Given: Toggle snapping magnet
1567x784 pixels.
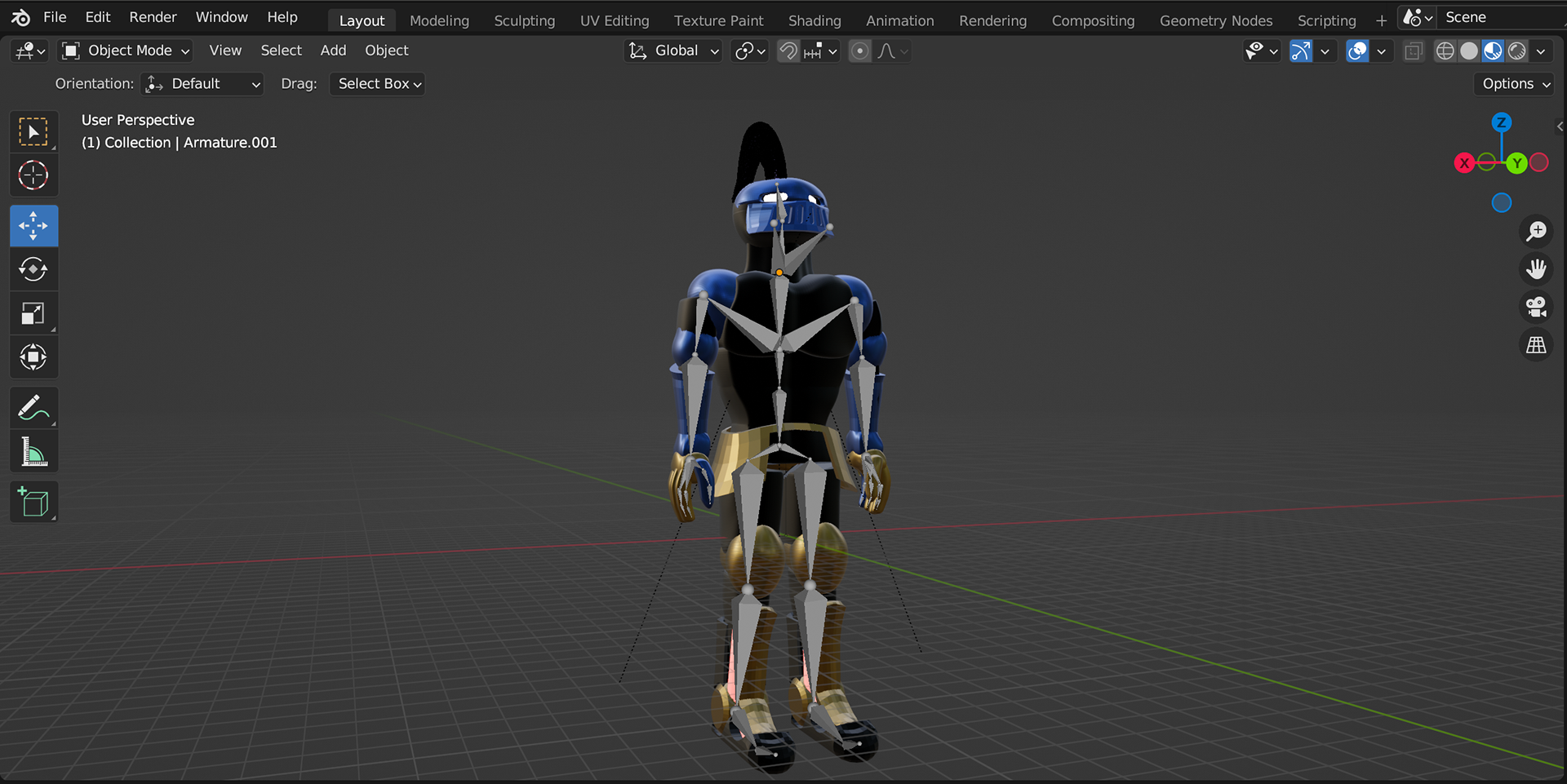Looking at the screenshot, I should [x=788, y=51].
